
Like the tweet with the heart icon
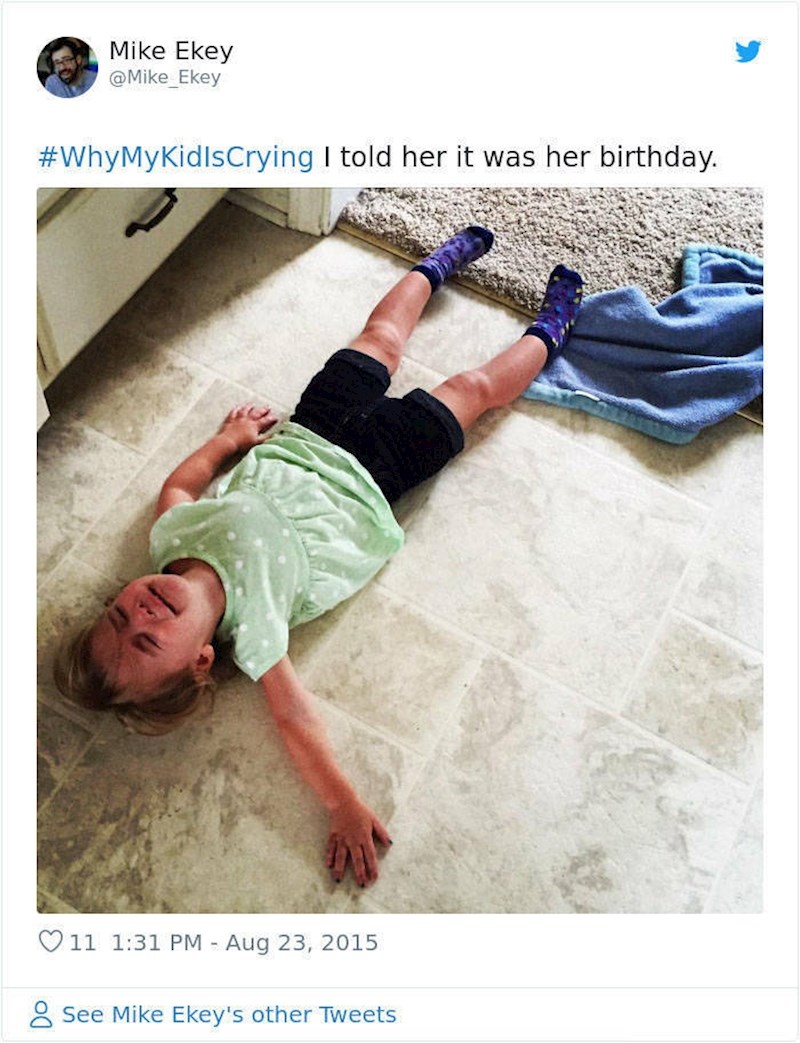point(51,941)
